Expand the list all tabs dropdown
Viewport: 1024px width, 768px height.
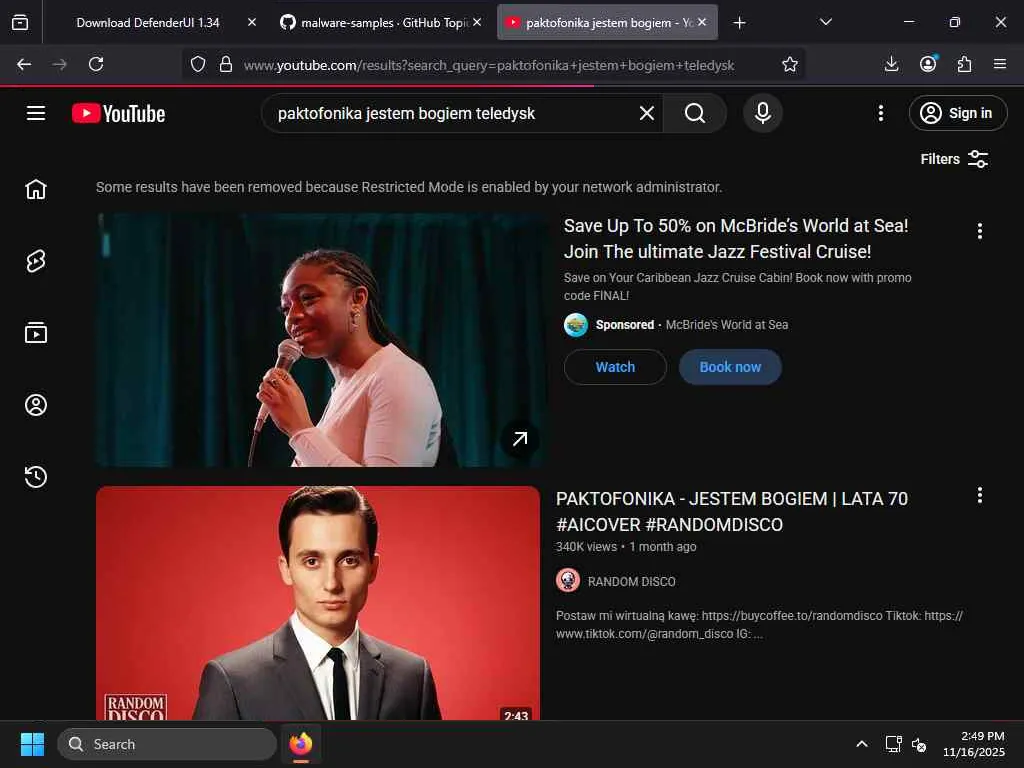coord(826,22)
